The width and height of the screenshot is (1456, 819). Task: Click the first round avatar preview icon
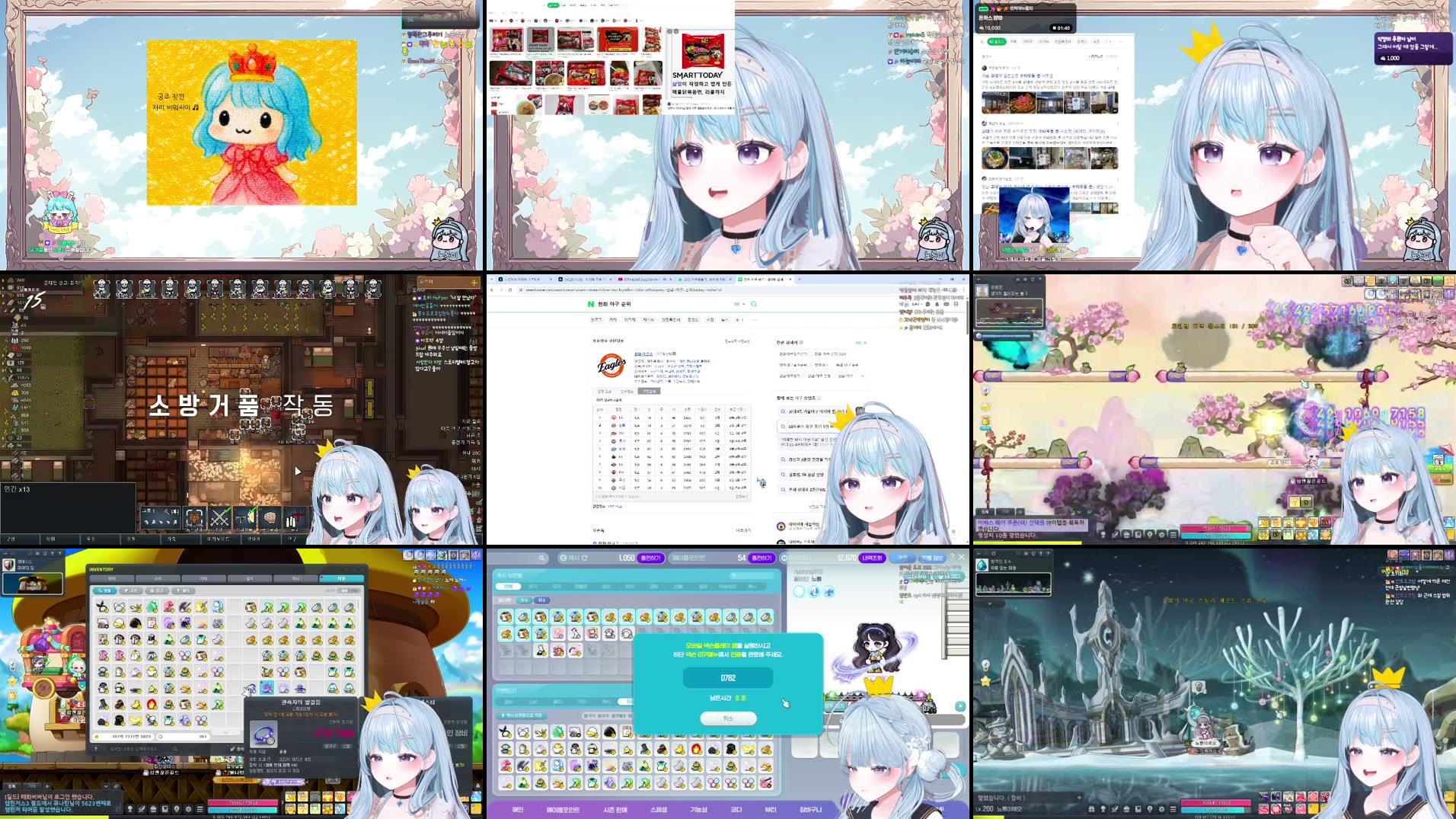coord(799,591)
